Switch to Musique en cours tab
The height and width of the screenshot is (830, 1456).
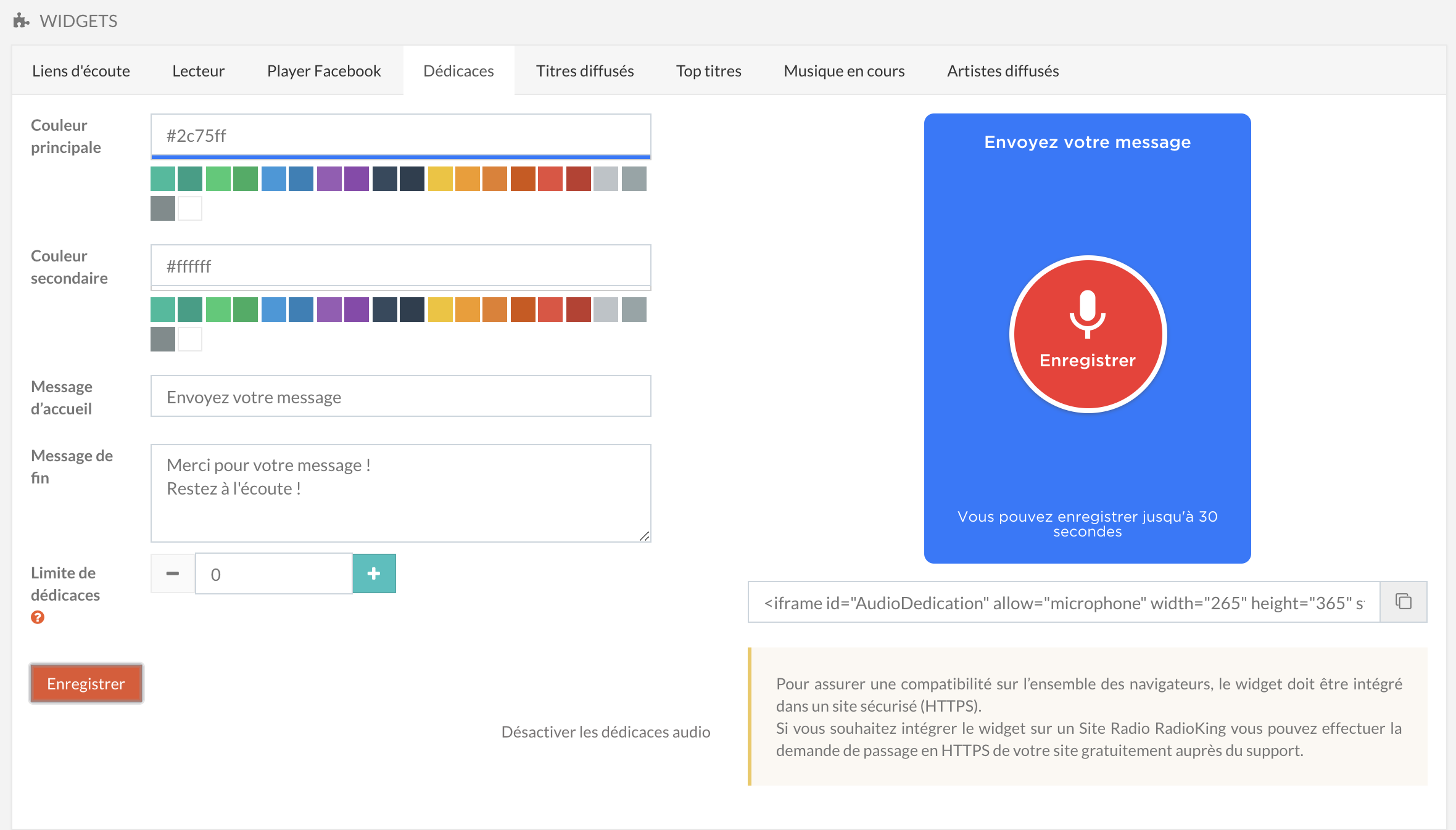tap(844, 71)
